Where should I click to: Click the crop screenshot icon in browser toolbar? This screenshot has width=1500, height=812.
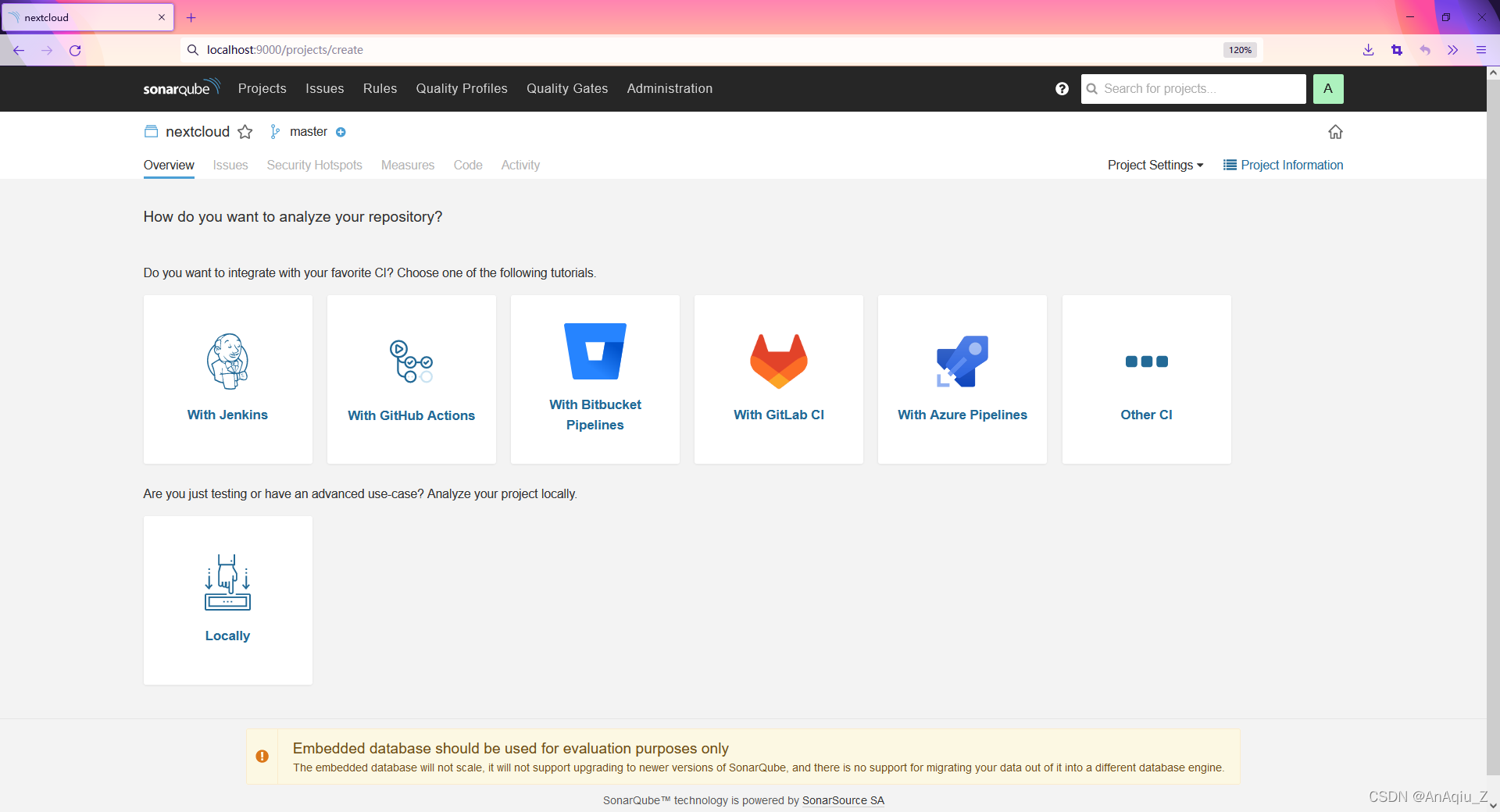point(1397,50)
